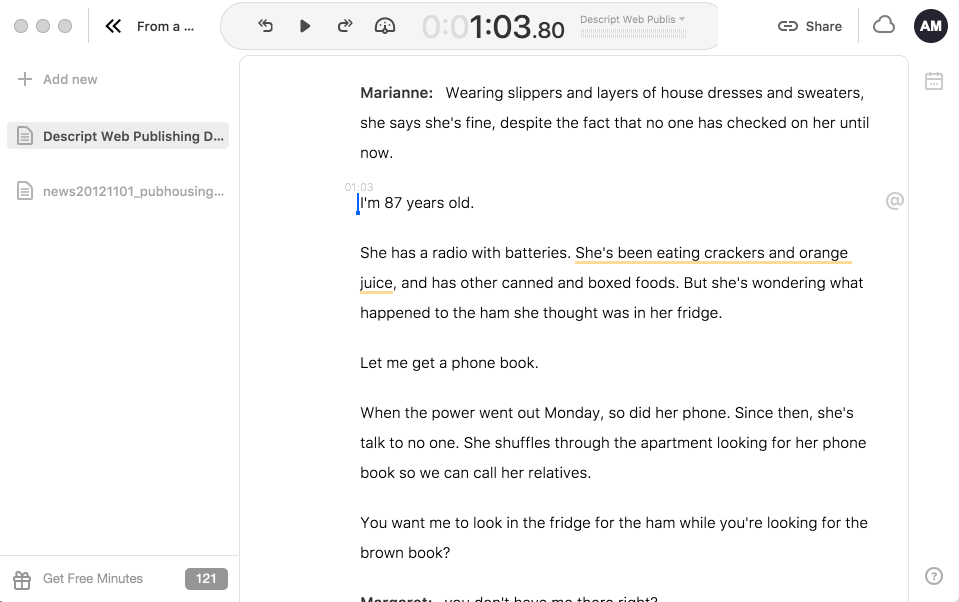Open the calendar panel icon
The height and width of the screenshot is (602, 959).
coord(934,81)
